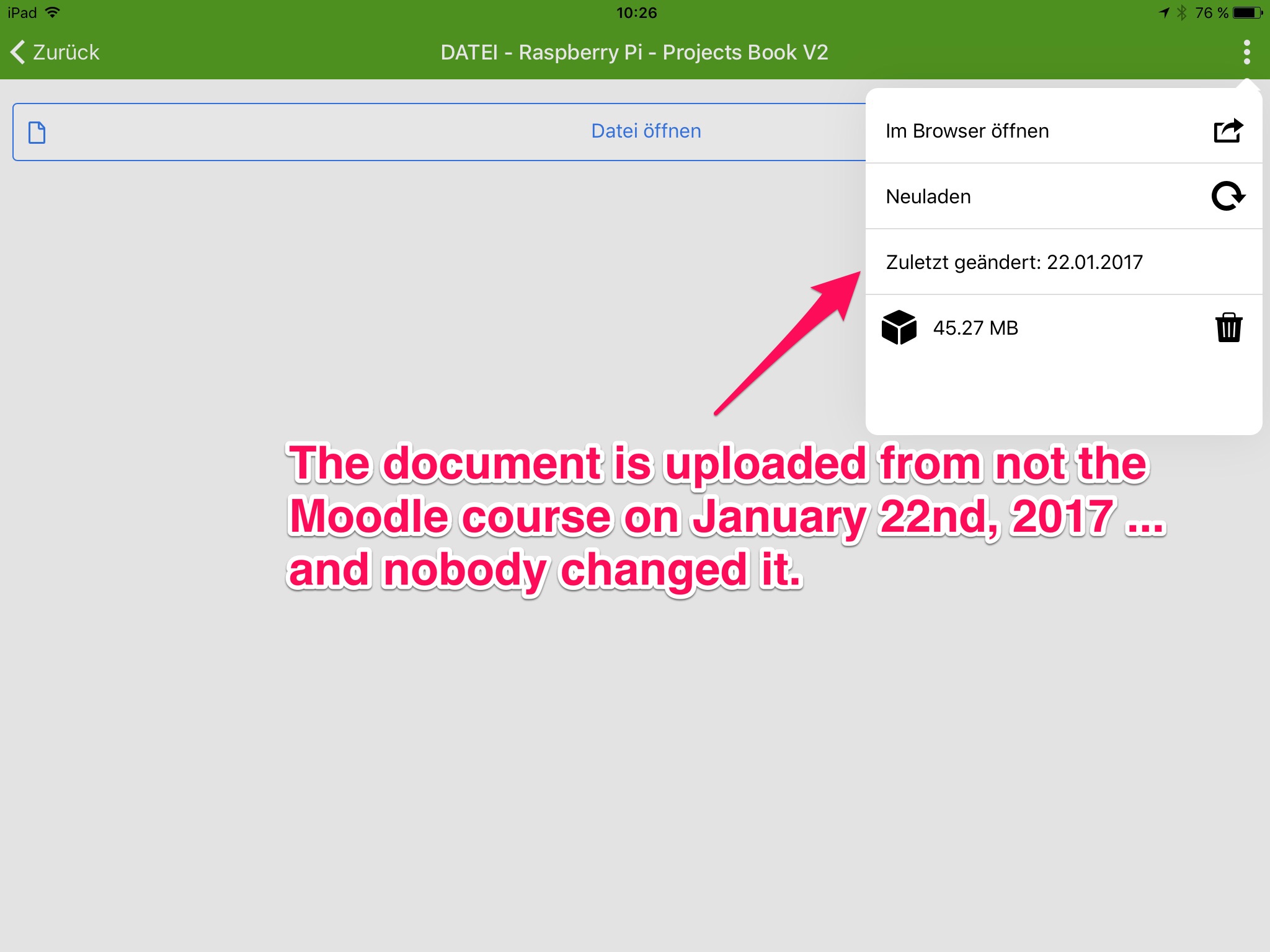Click the Zuletzt geändert: 22.01.2017 row
This screenshot has width=1270, height=952.
(x=1064, y=262)
